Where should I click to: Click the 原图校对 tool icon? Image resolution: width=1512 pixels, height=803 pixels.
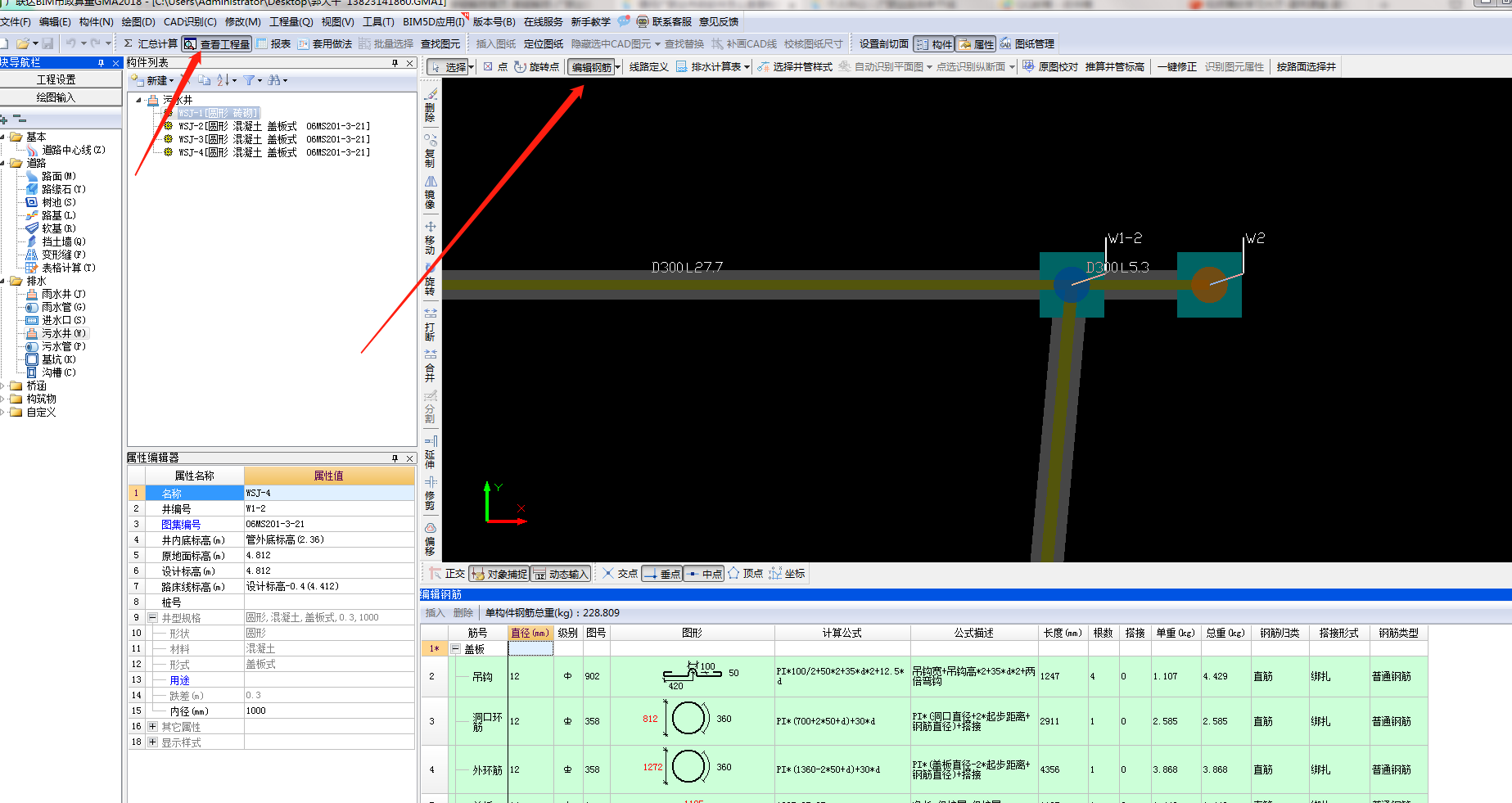click(x=1028, y=66)
